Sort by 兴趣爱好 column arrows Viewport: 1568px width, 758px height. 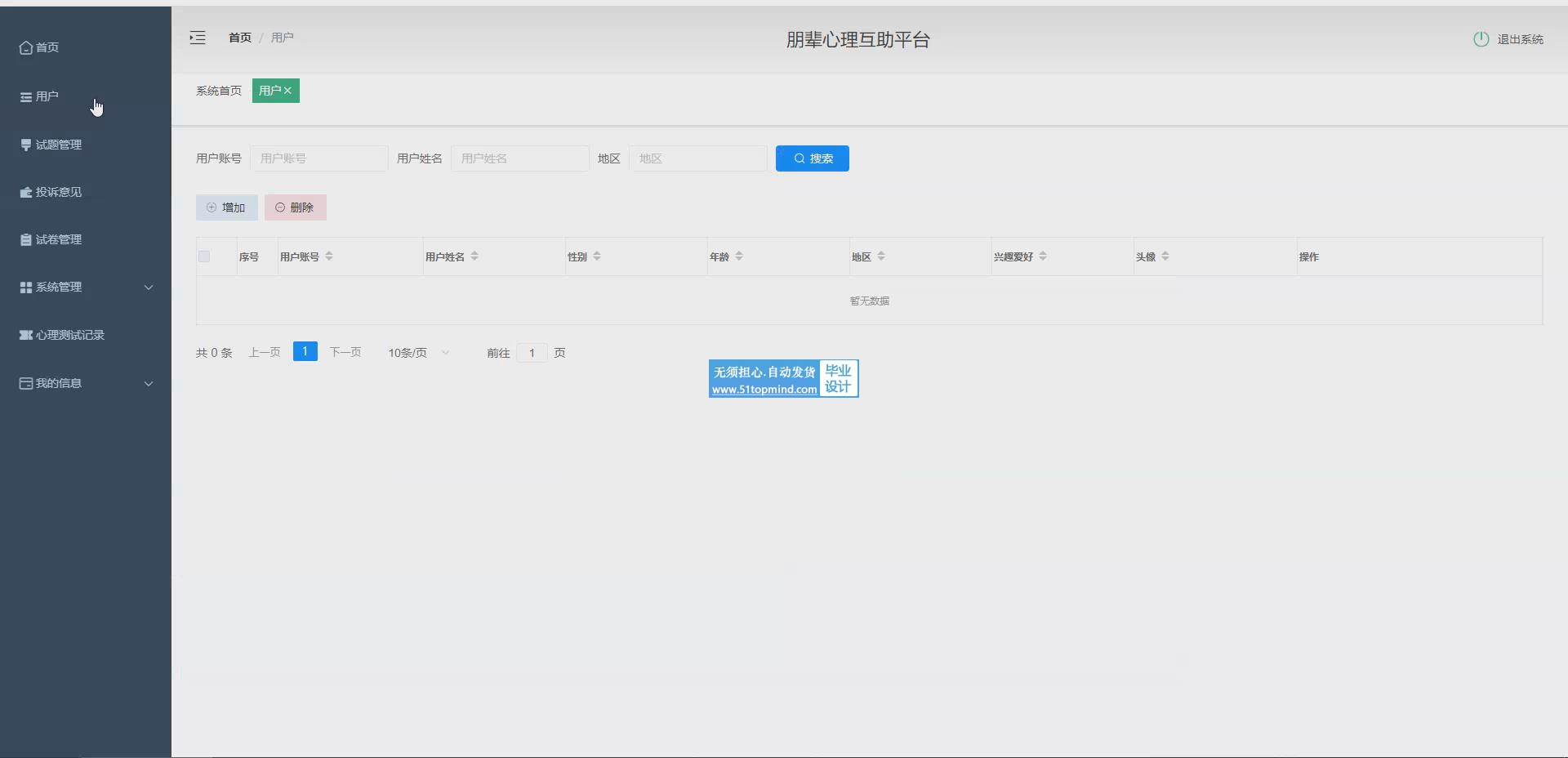[1043, 256]
